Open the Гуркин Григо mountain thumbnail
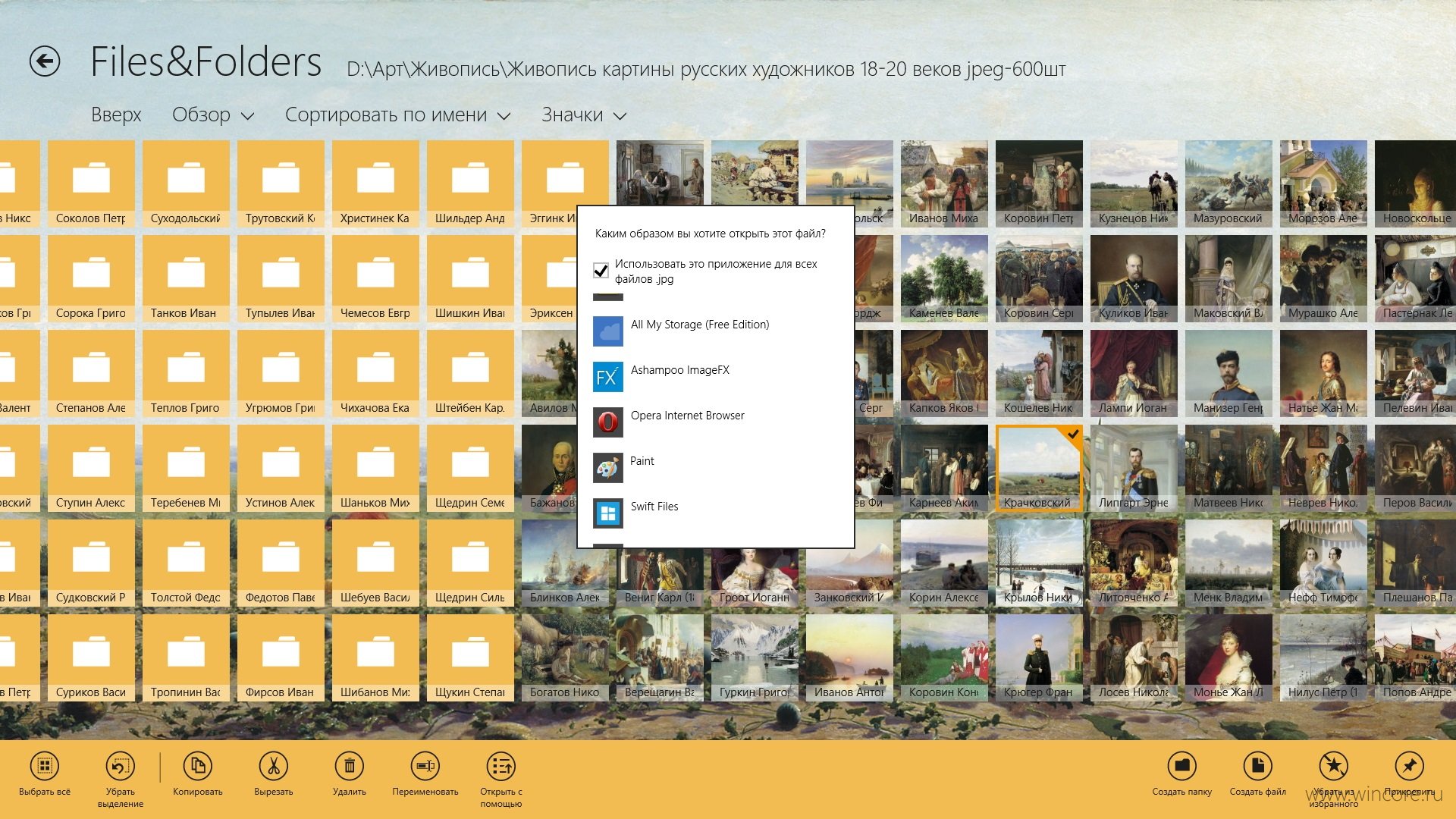Viewport: 1456px width, 819px height. click(x=755, y=657)
